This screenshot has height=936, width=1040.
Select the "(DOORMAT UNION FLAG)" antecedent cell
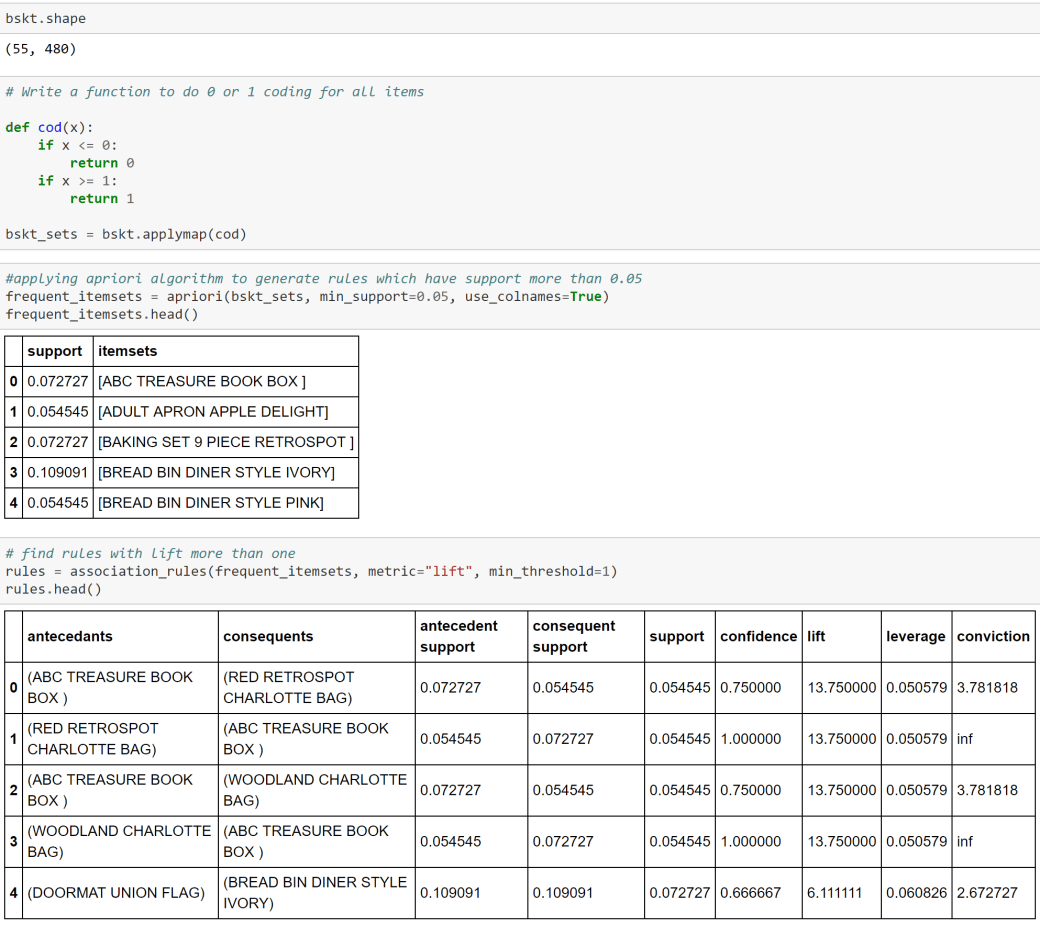click(x=120, y=894)
